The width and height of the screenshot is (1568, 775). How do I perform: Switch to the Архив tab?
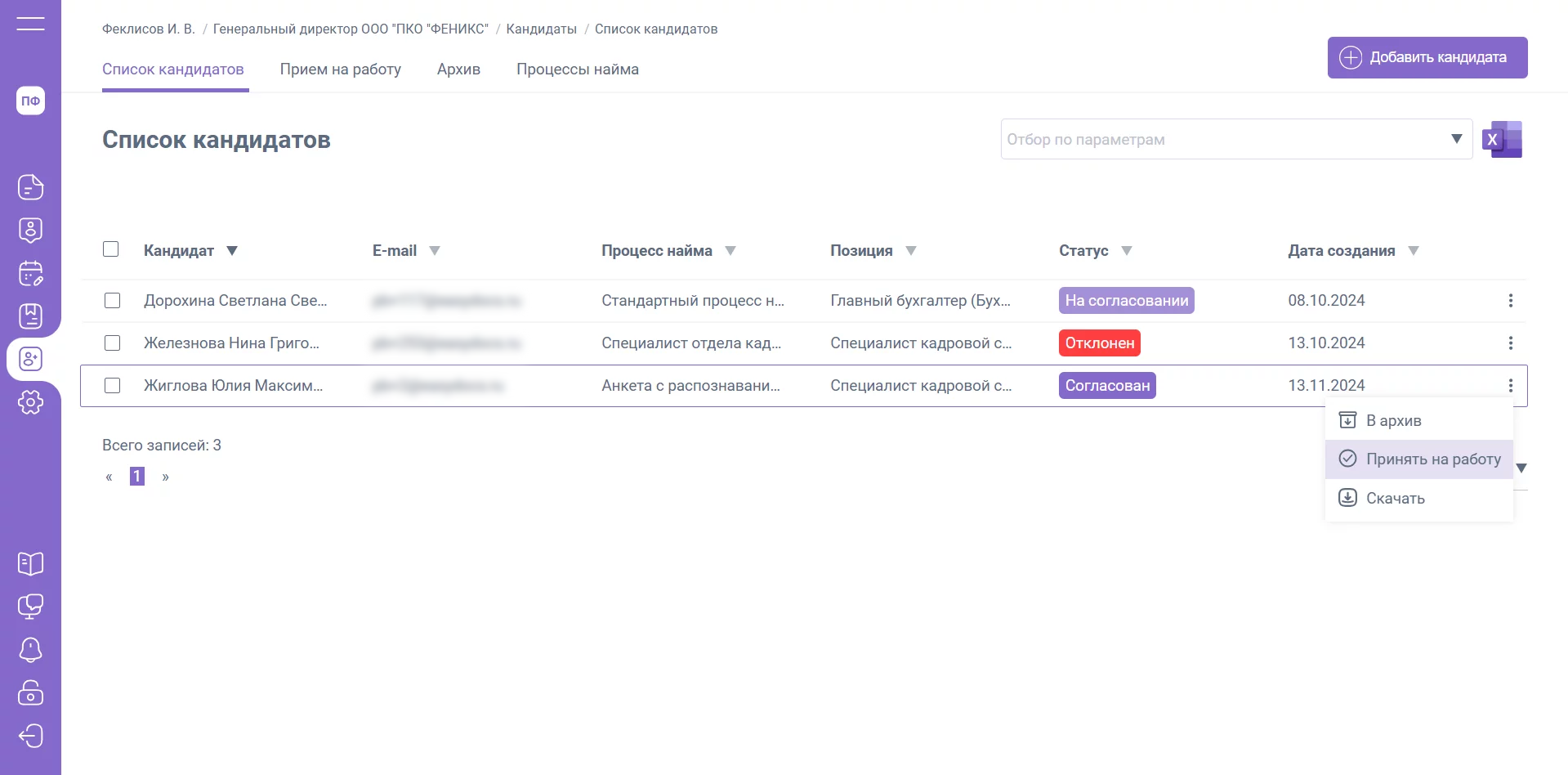[x=458, y=69]
